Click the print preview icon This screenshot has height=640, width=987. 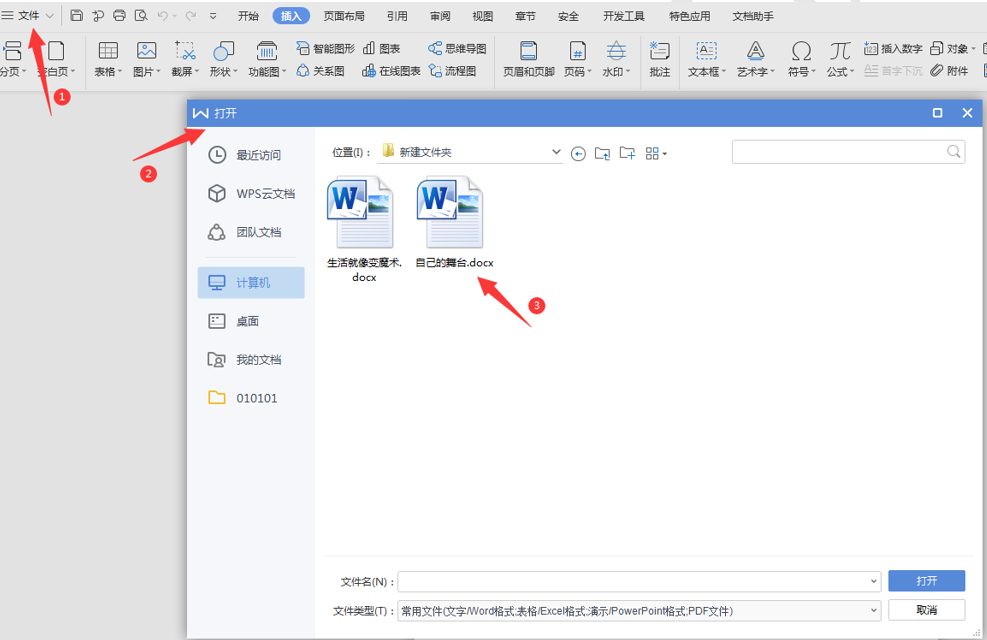141,16
